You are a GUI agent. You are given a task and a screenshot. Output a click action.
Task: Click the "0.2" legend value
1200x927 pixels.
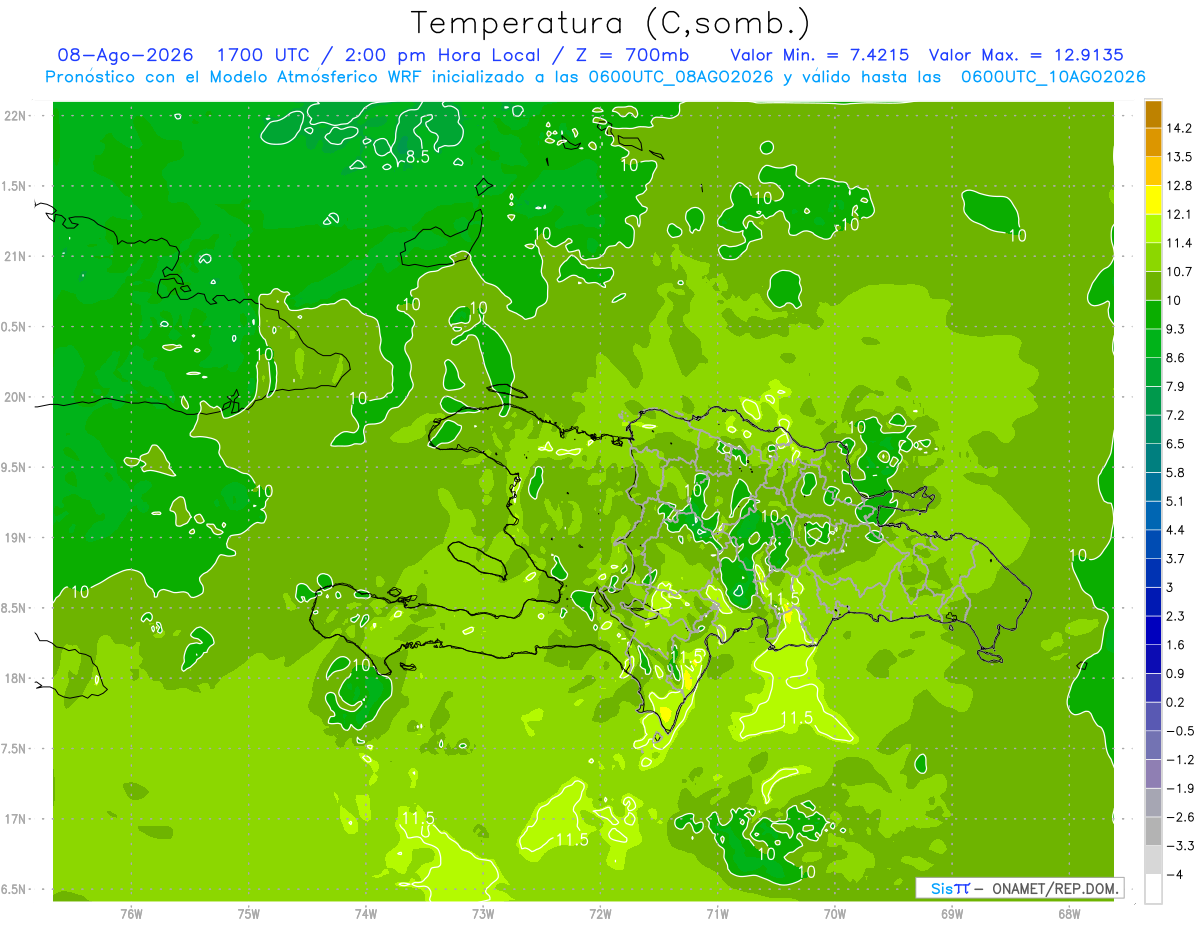click(x=1176, y=703)
